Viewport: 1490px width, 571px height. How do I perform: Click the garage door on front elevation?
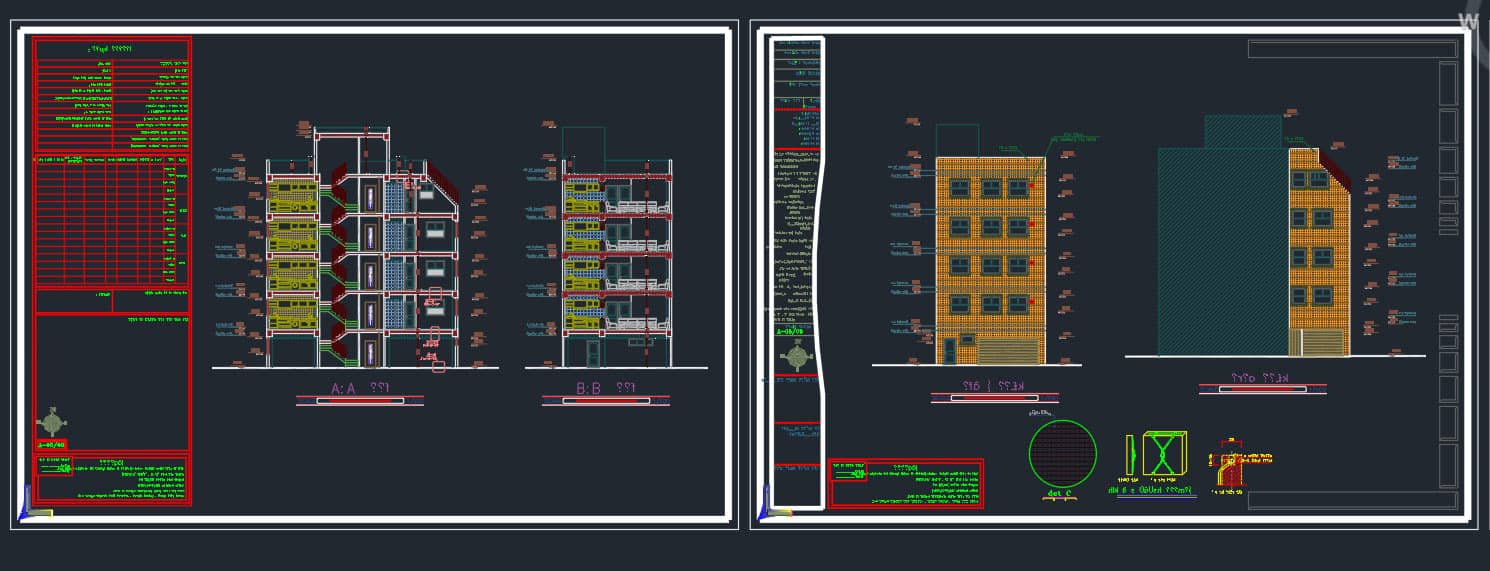pos(1010,351)
